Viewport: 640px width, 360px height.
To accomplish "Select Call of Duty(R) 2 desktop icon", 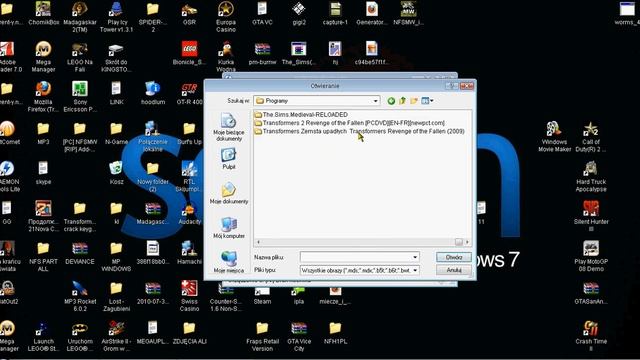I will (591, 137).
